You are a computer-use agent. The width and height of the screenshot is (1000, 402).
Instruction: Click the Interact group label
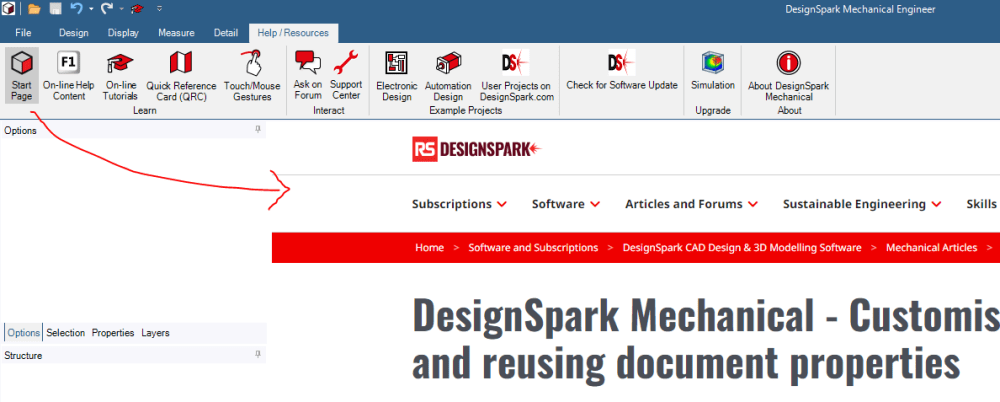coord(328,110)
